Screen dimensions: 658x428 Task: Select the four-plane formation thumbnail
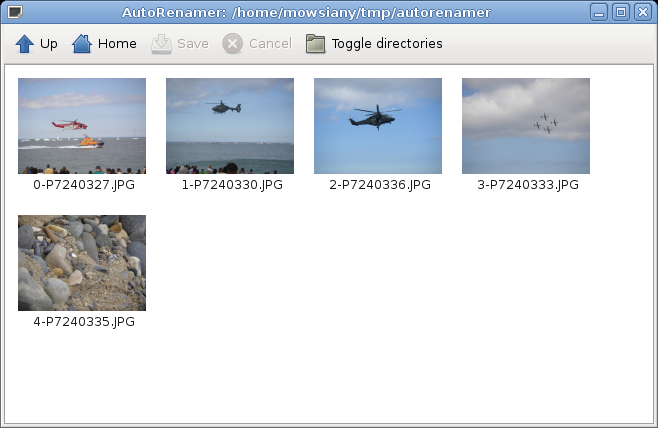(x=526, y=126)
